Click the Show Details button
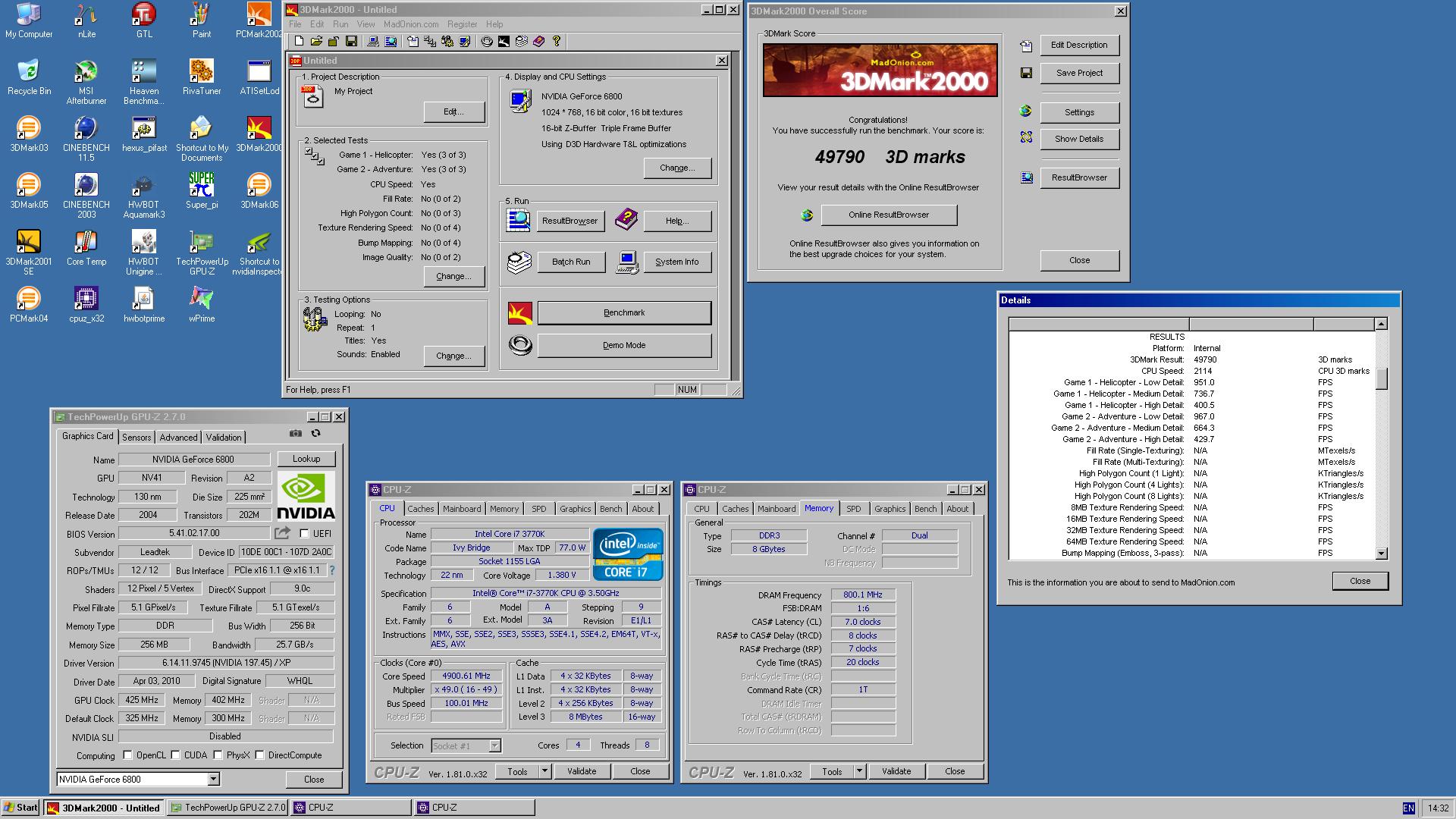This screenshot has height=819, width=1456. [1079, 139]
